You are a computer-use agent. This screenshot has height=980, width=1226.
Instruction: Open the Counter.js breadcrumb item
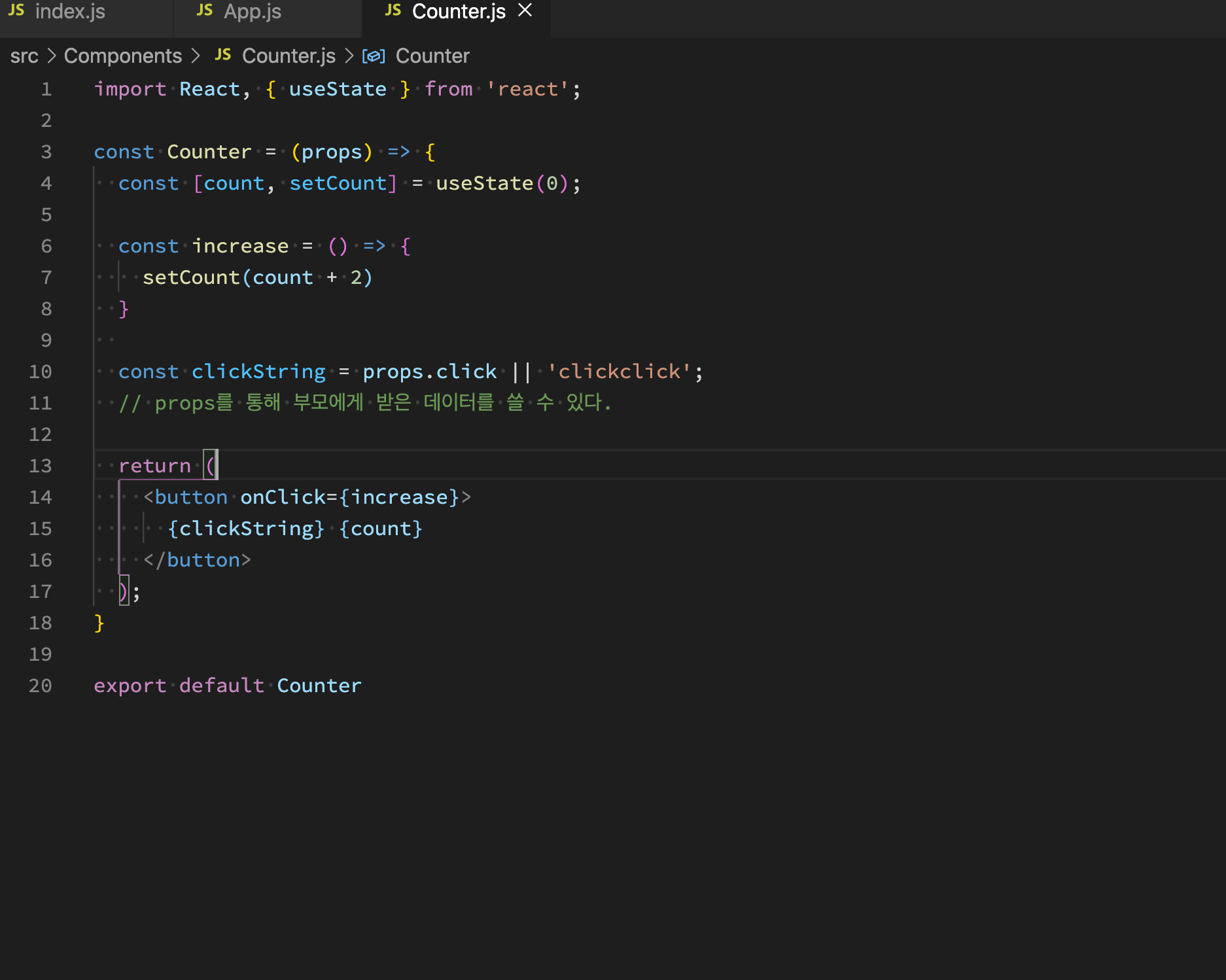(289, 56)
